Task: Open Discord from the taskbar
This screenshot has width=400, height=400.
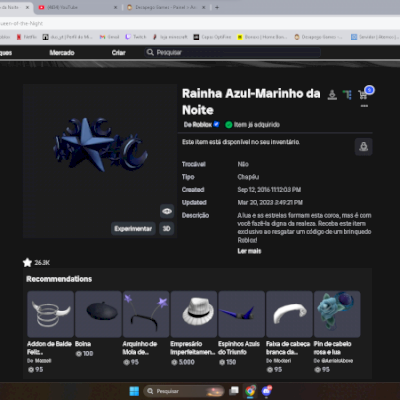Action: (266, 391)
